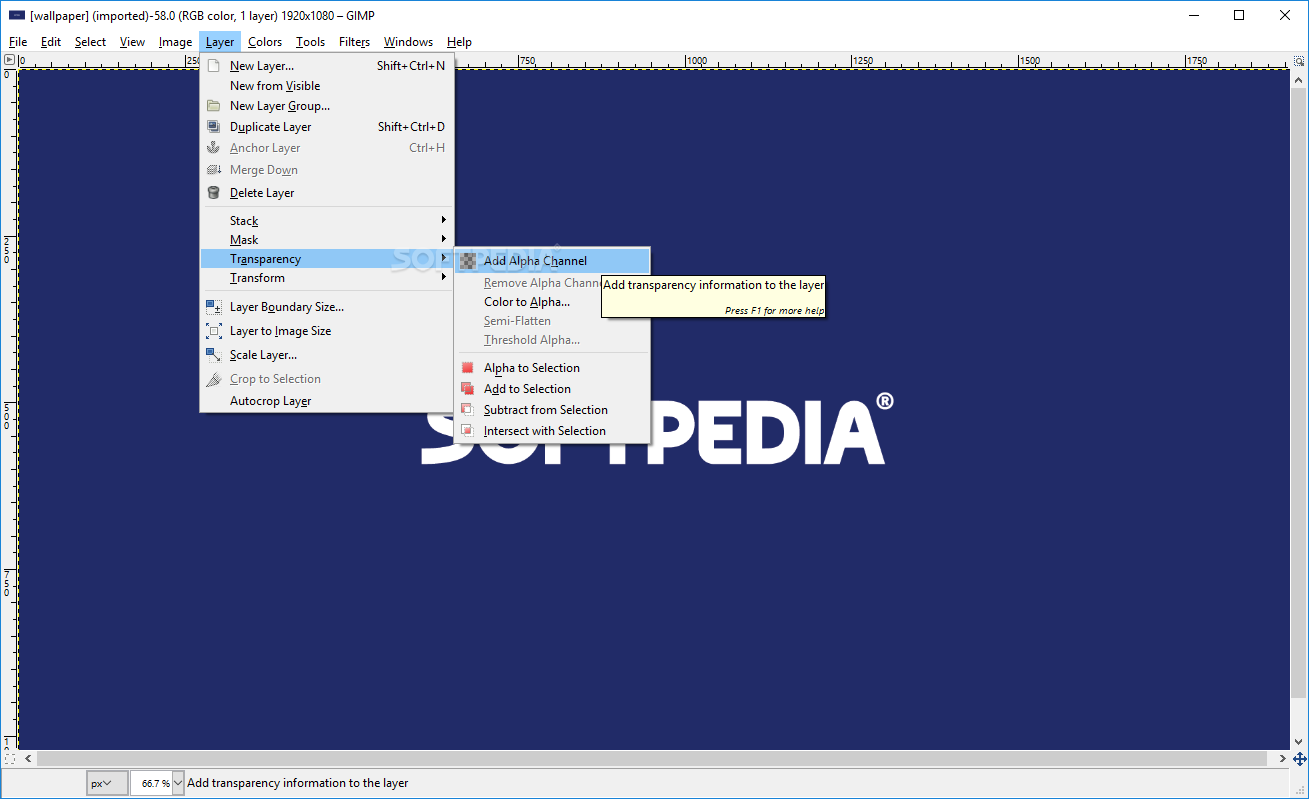Viewport: 1309px width, 799px height.
Task: Click the Add Alpha Channel checkerboard icon
Action: [467, 261]
